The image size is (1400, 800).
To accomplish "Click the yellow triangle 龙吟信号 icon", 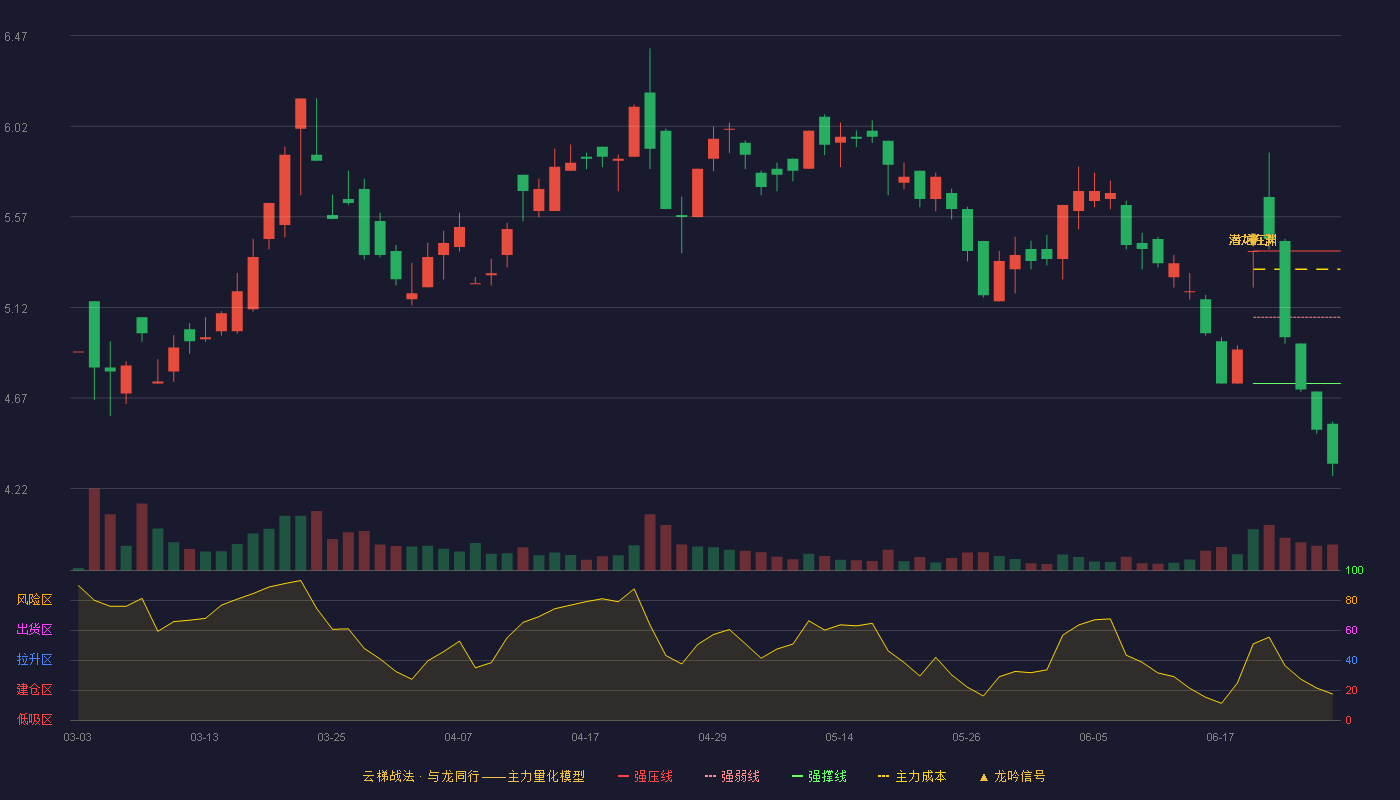I will point(984,777).
